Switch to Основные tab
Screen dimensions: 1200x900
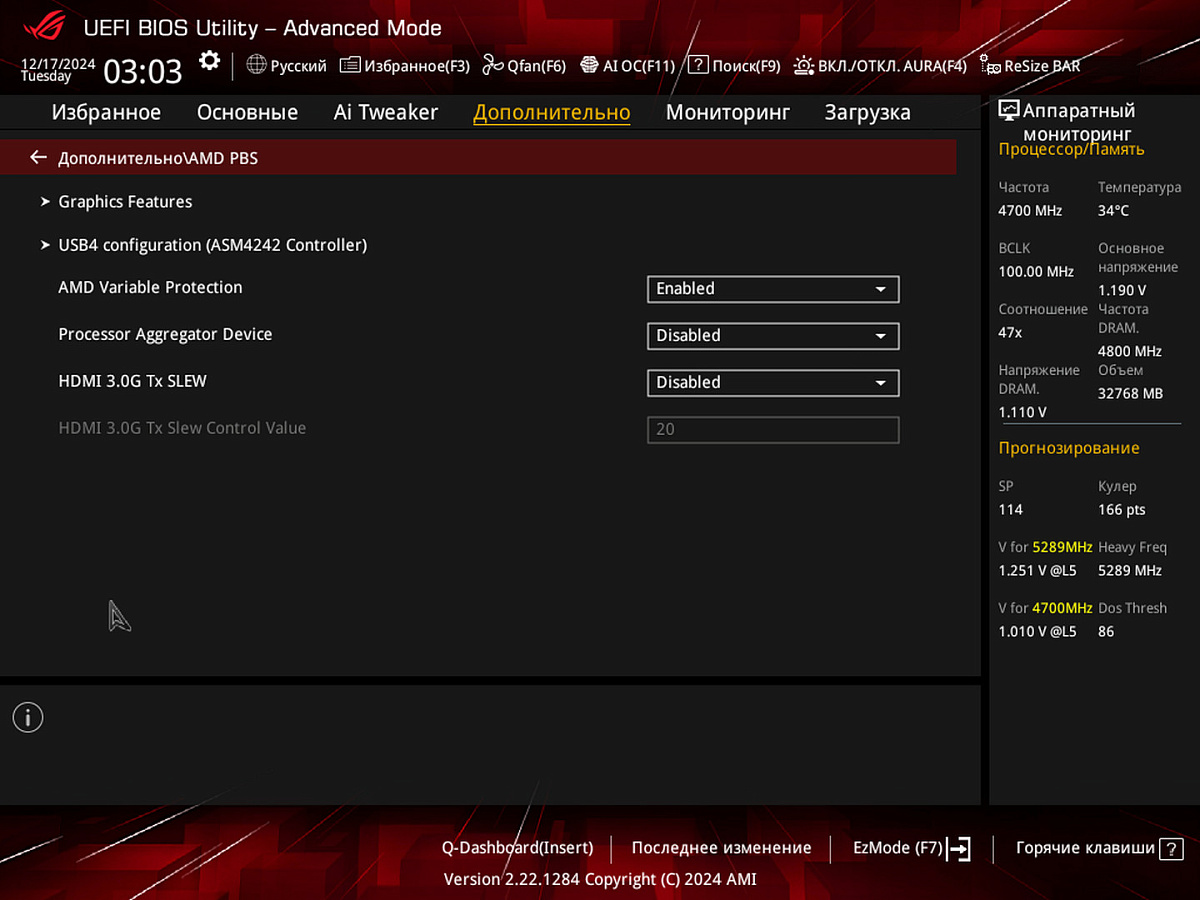pyautogui.click(x=247, y=112)
